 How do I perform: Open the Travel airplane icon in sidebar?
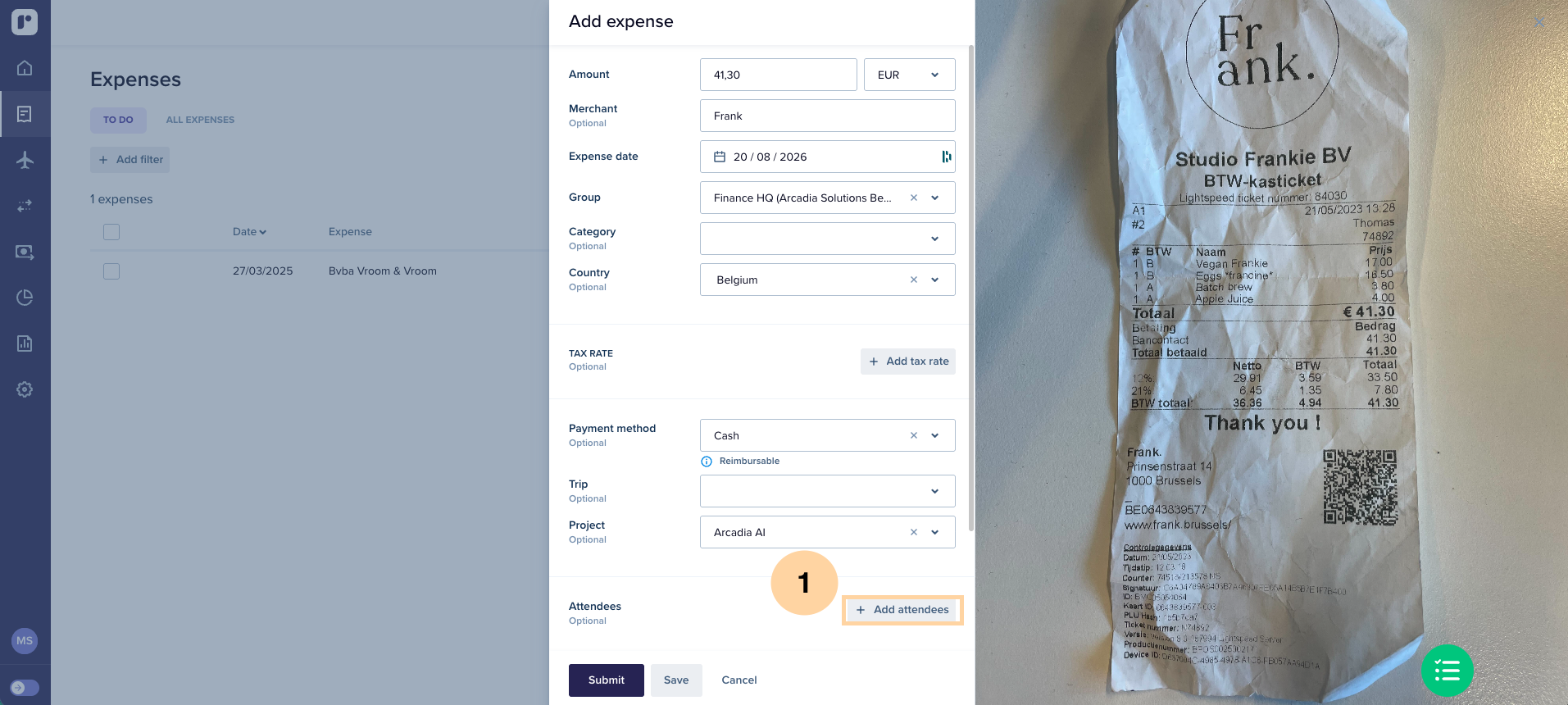pos(25,160)
